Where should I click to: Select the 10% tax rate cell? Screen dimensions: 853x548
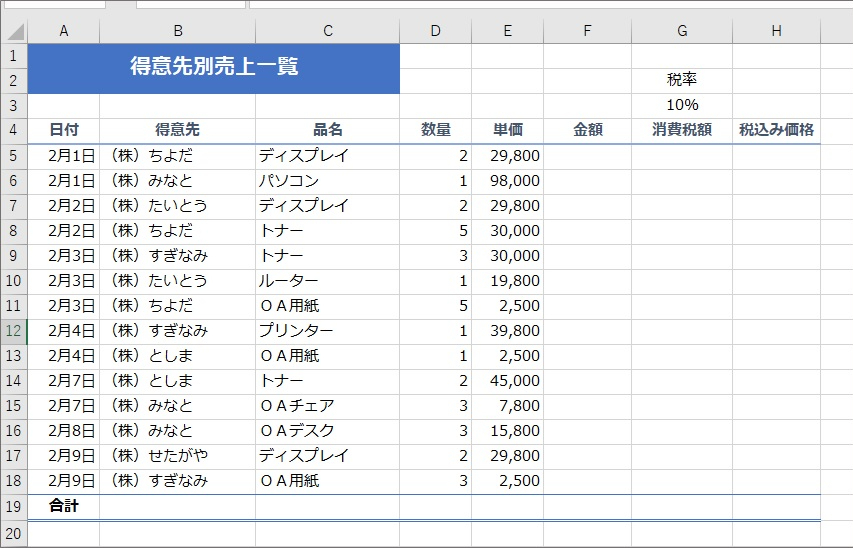pos(682,105)
